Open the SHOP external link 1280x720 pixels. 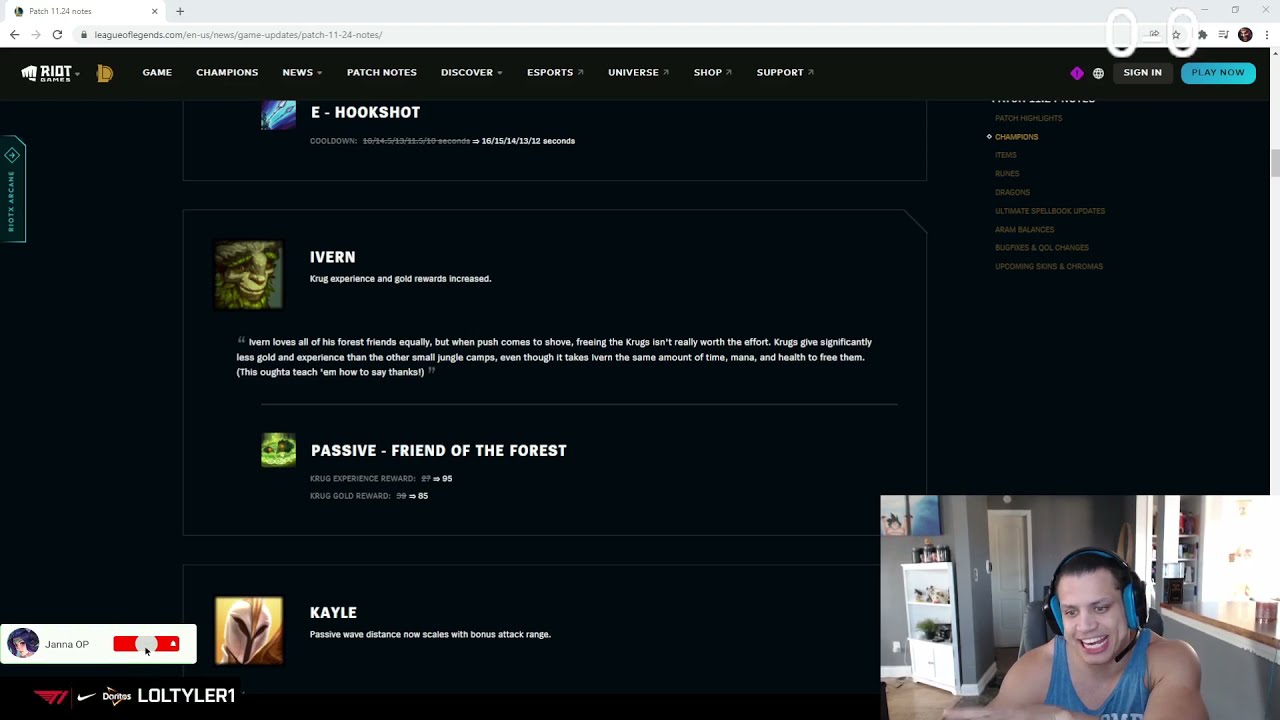point(713,73)
